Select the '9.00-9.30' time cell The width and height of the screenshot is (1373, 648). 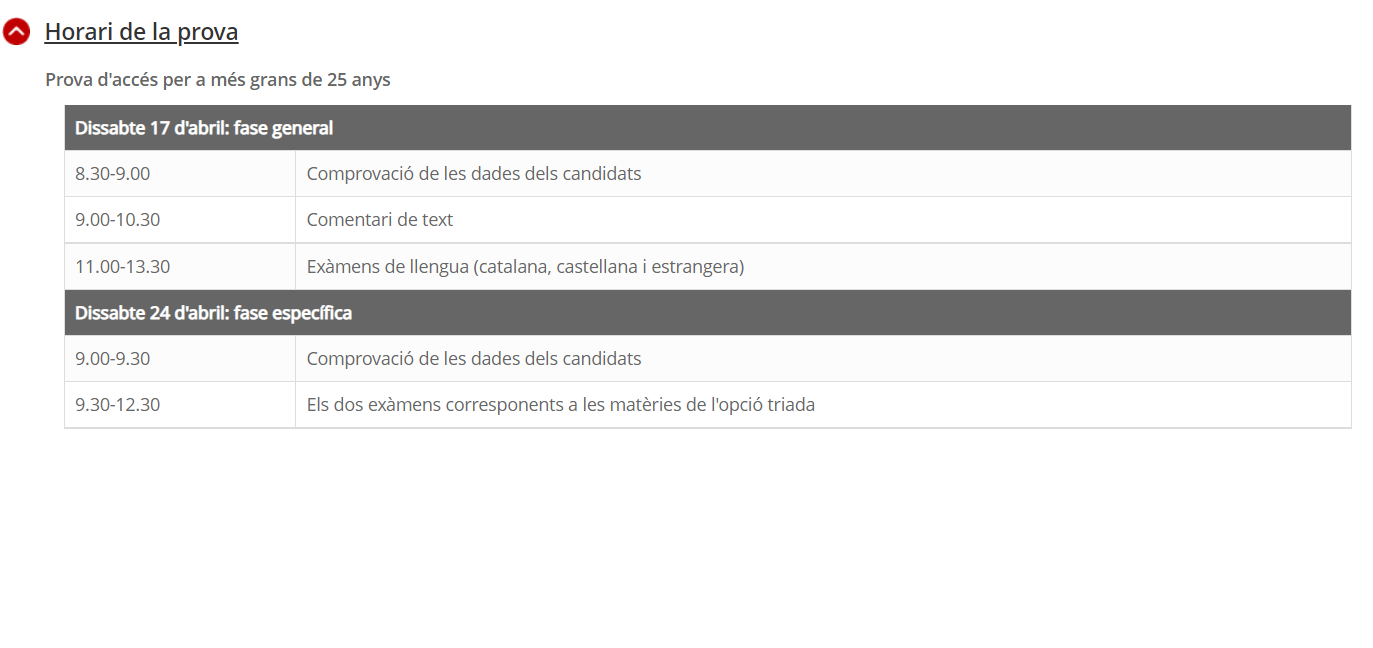113,359
